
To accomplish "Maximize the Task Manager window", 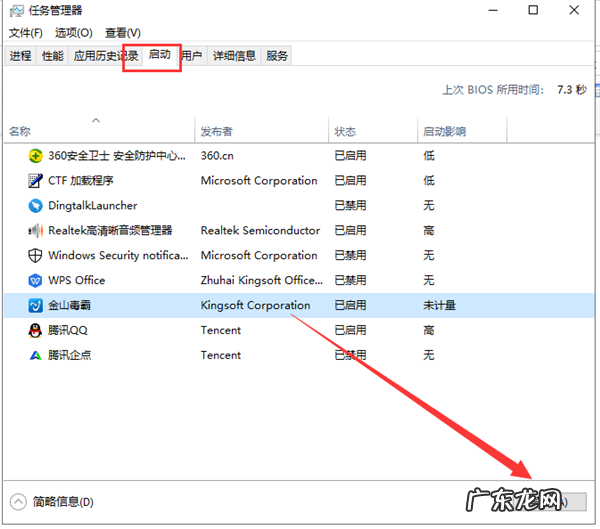I will click(x=533, y=10).
